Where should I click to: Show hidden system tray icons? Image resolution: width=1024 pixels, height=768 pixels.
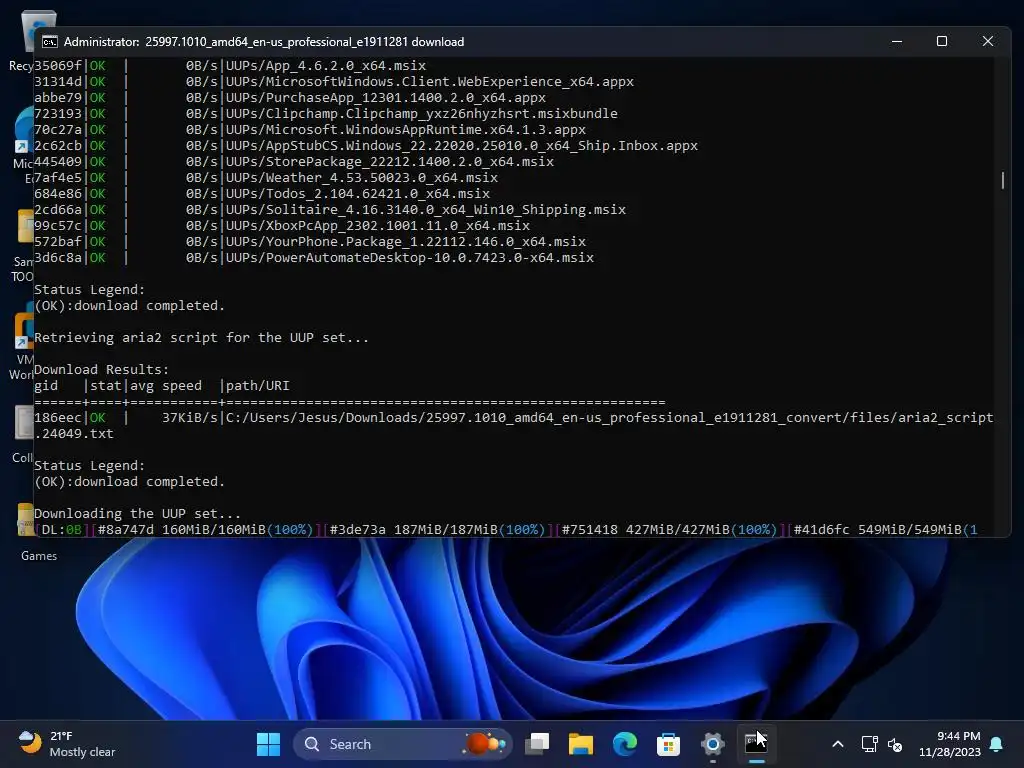838,744
